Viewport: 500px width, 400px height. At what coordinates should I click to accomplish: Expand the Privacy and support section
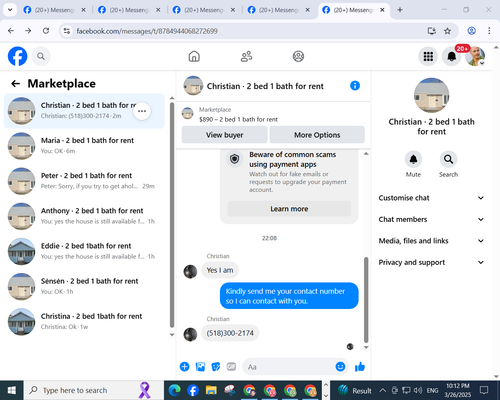pyautogui.click(x=431, y=262)
